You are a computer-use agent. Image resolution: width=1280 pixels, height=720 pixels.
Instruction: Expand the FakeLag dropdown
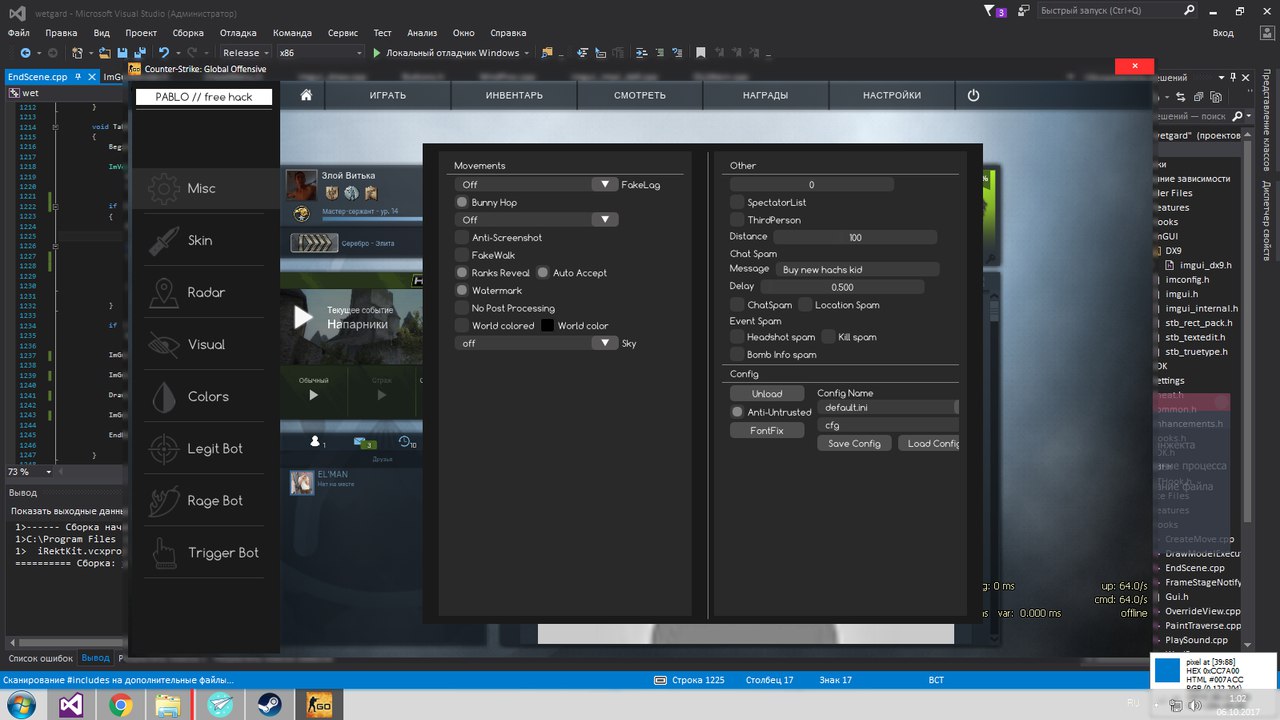[605, 185]
